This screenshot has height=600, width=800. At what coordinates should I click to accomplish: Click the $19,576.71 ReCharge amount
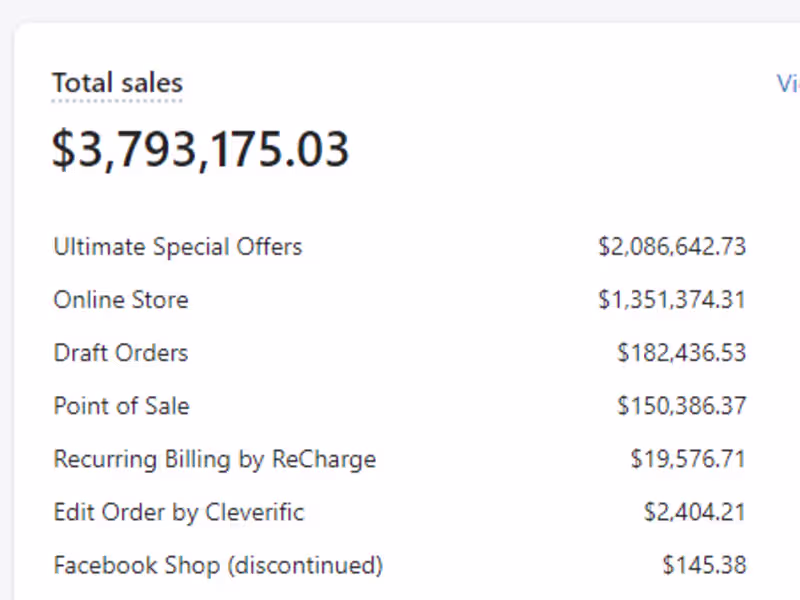click(x=688, y=459)
